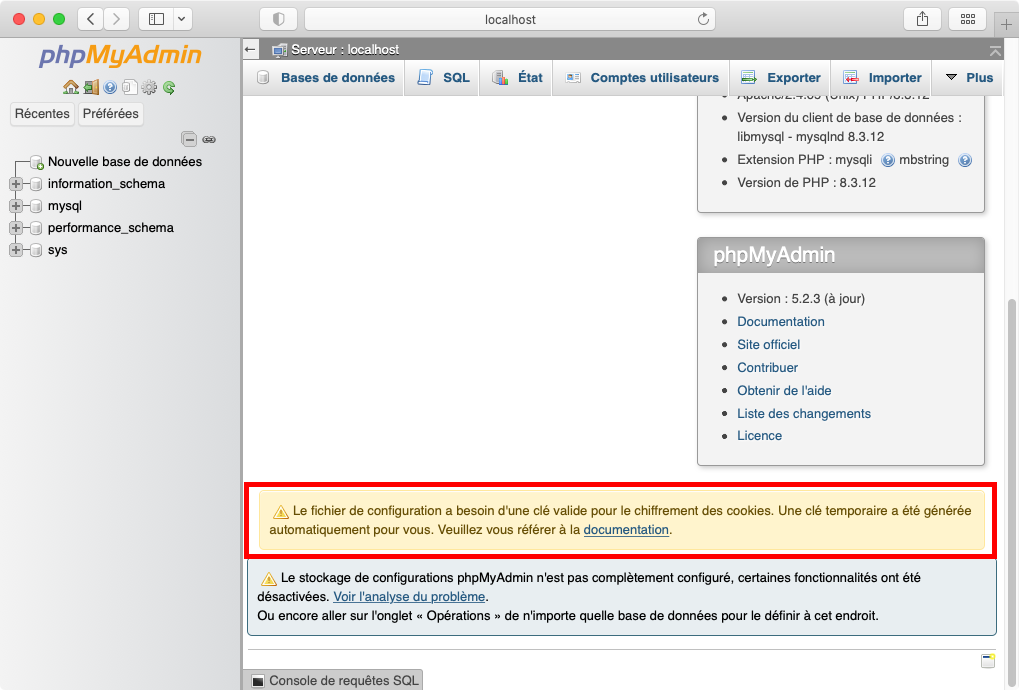Click the logout door icon

coord(91,88)
